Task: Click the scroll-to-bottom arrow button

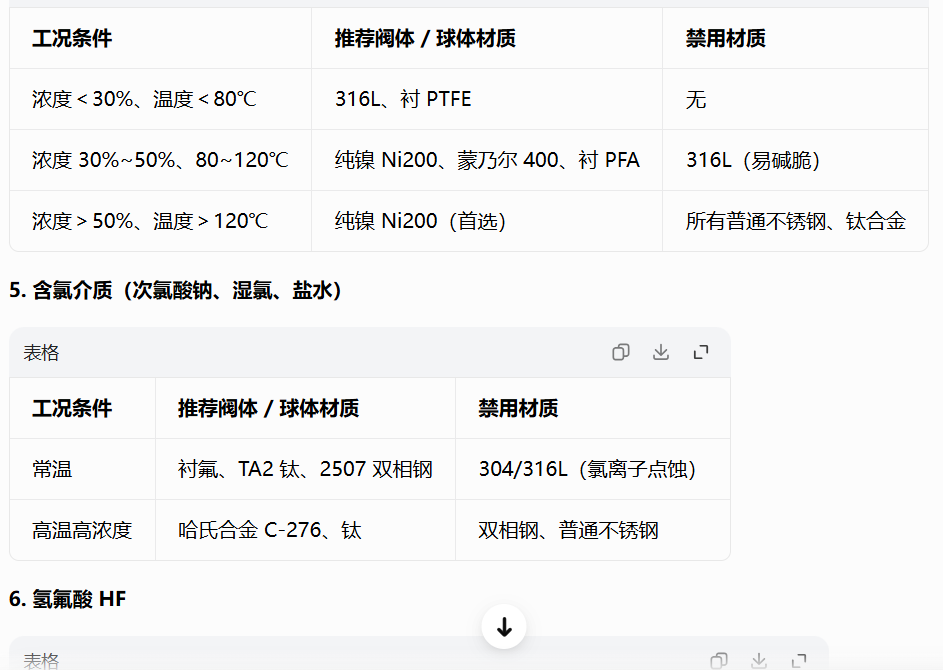Action: (x=504, y=627)
